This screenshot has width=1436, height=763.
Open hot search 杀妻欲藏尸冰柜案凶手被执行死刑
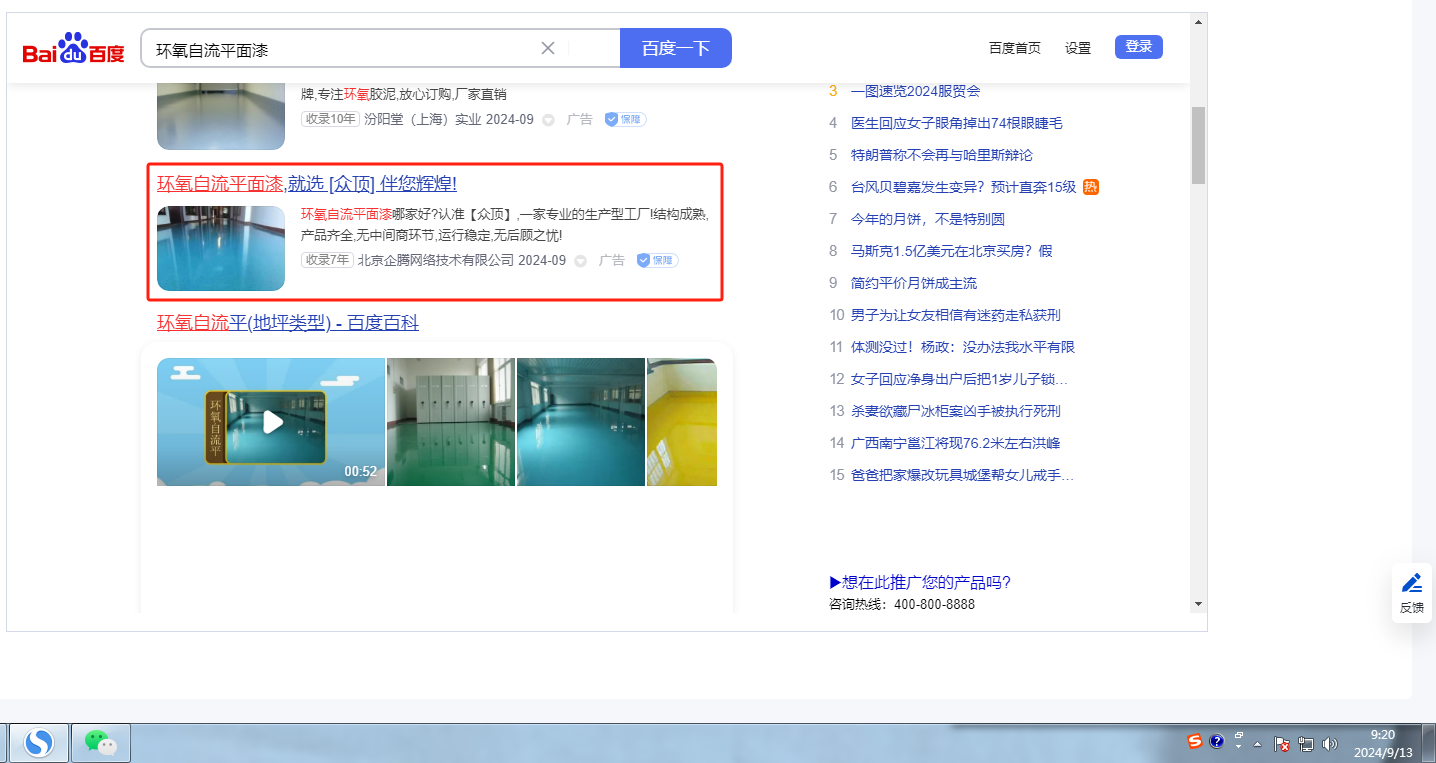coord(956,411)
